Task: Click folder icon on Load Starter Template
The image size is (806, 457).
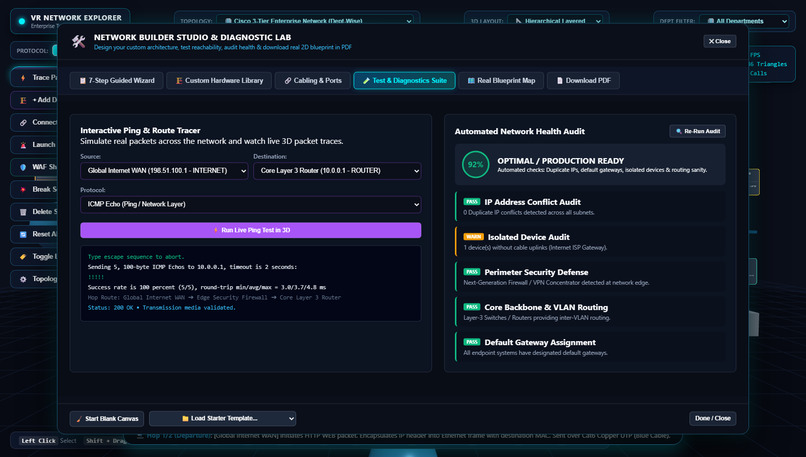Action: [185, 418]
